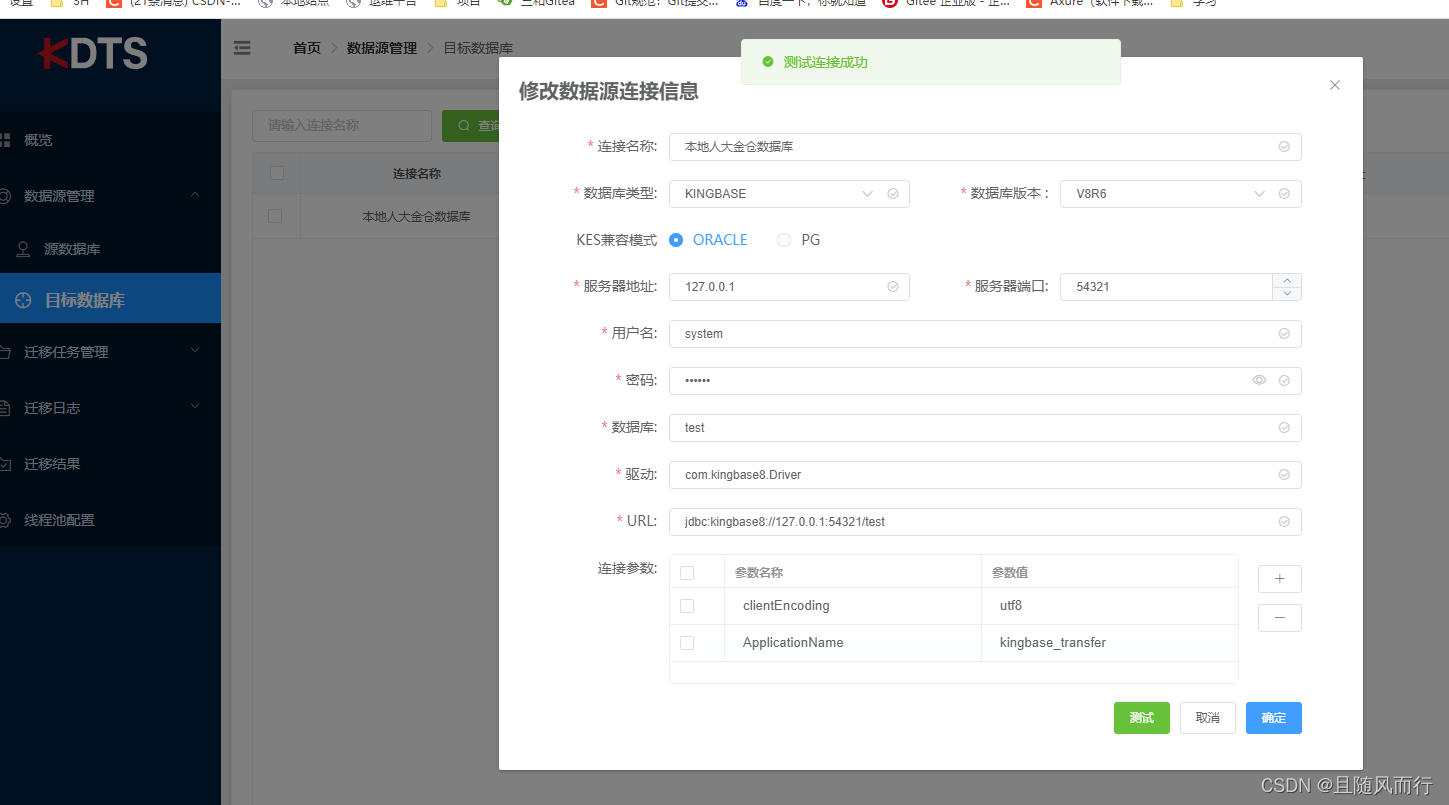
Task: Open 概览 in the sidebar
Action: pyautogui.click(x=38, y=140)
